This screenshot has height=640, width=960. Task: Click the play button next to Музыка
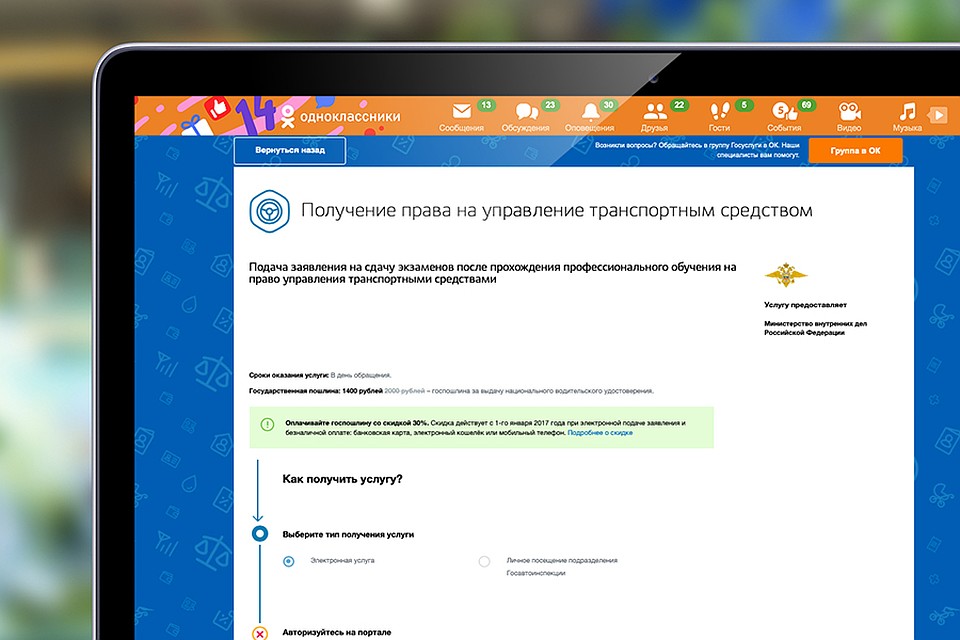click(x=937, y=115)
